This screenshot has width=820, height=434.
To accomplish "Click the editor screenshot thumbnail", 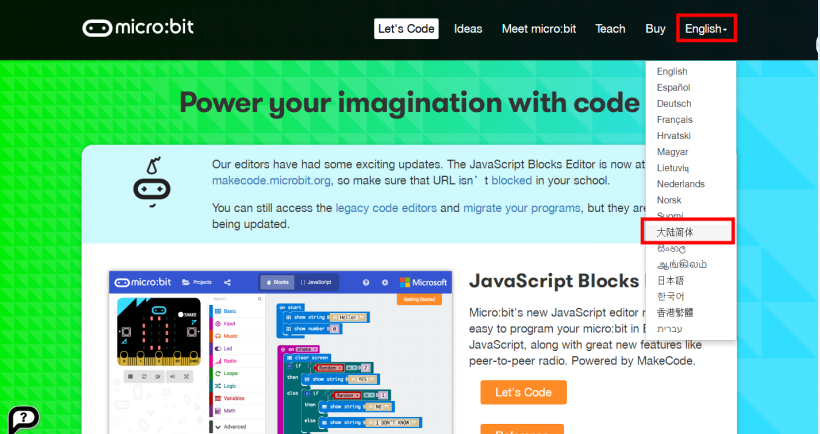I will pyautogui.click(x=280, y=352).
